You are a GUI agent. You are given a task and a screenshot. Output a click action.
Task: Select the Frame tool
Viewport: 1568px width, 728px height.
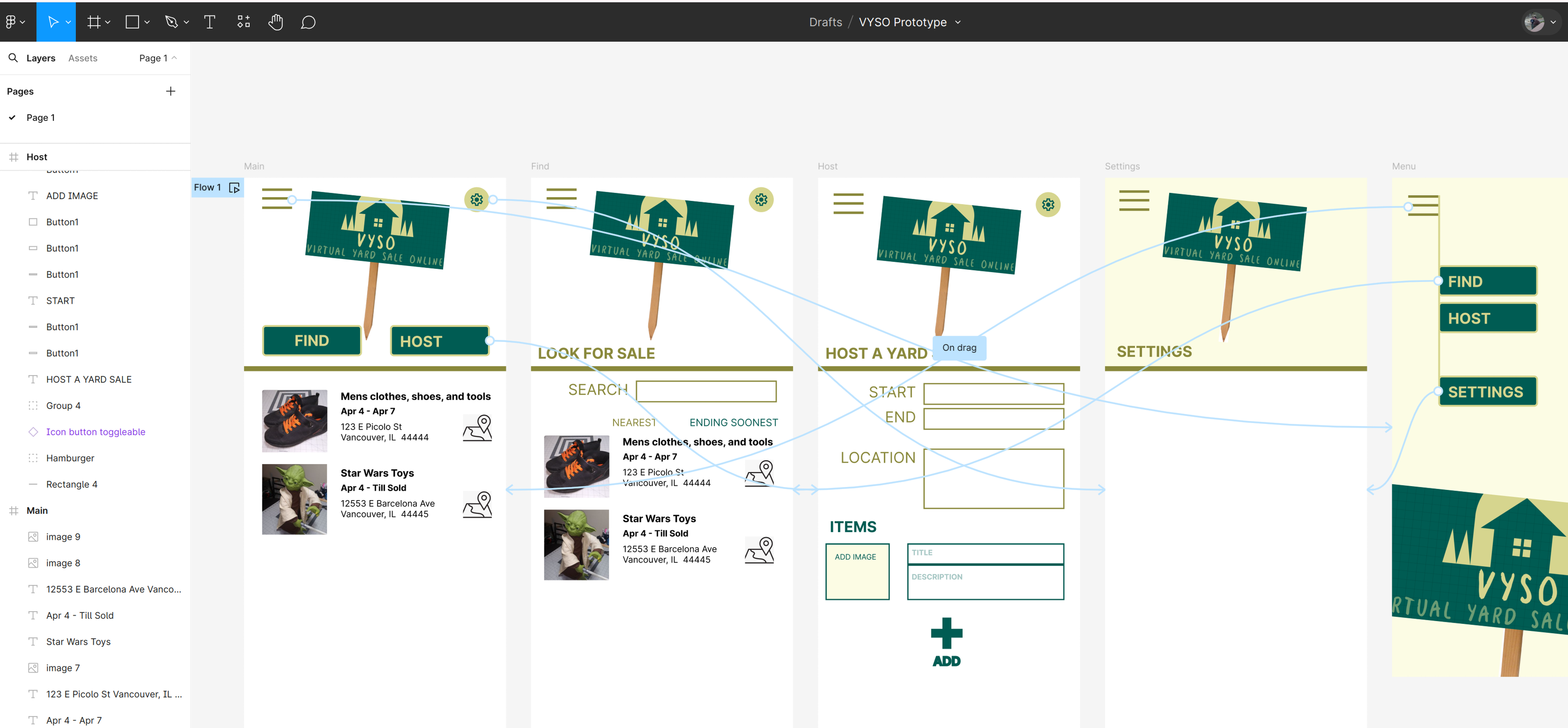click(x=93, y=22)
